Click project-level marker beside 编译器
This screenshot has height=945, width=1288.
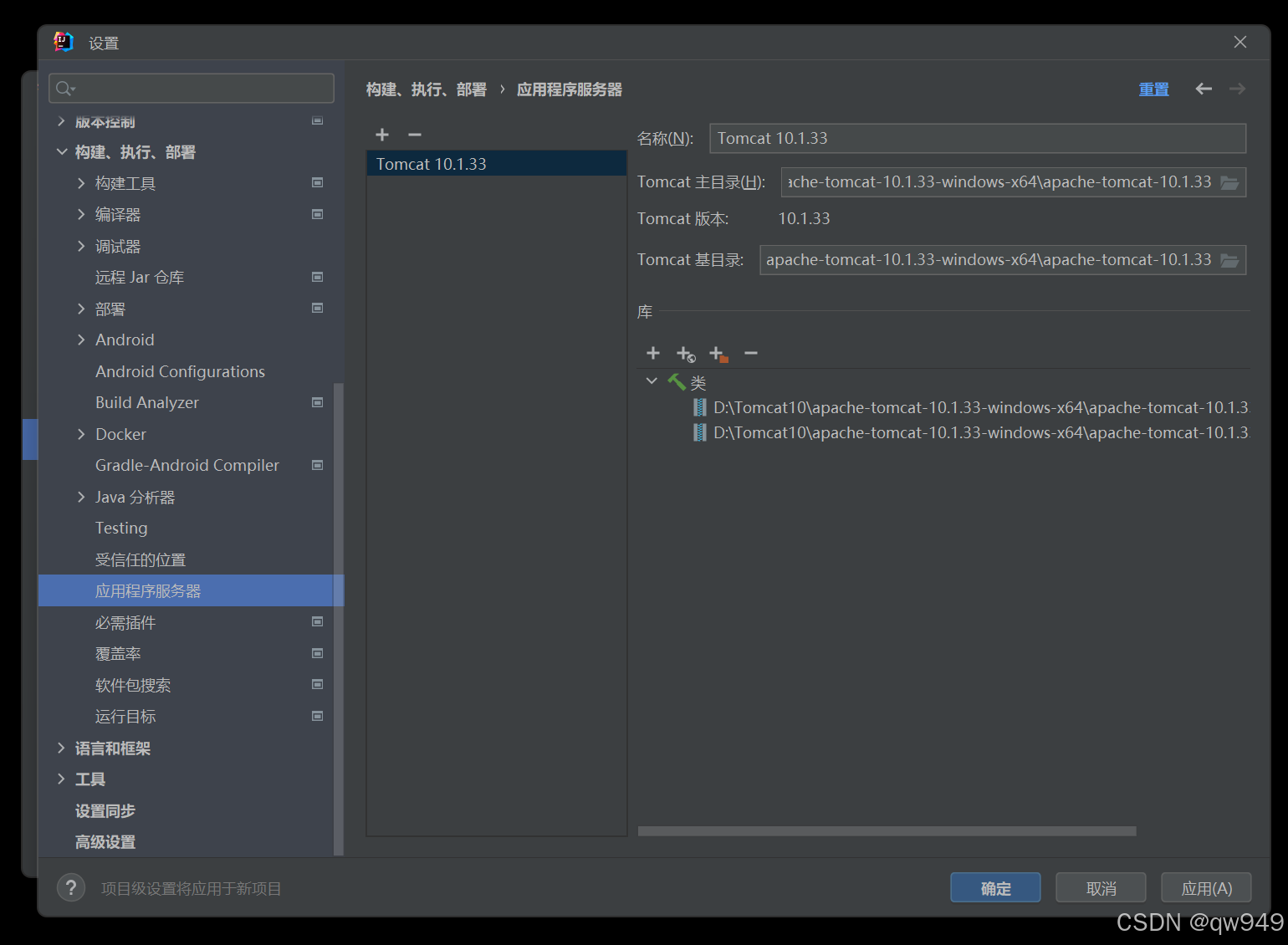tap(318, 214)
